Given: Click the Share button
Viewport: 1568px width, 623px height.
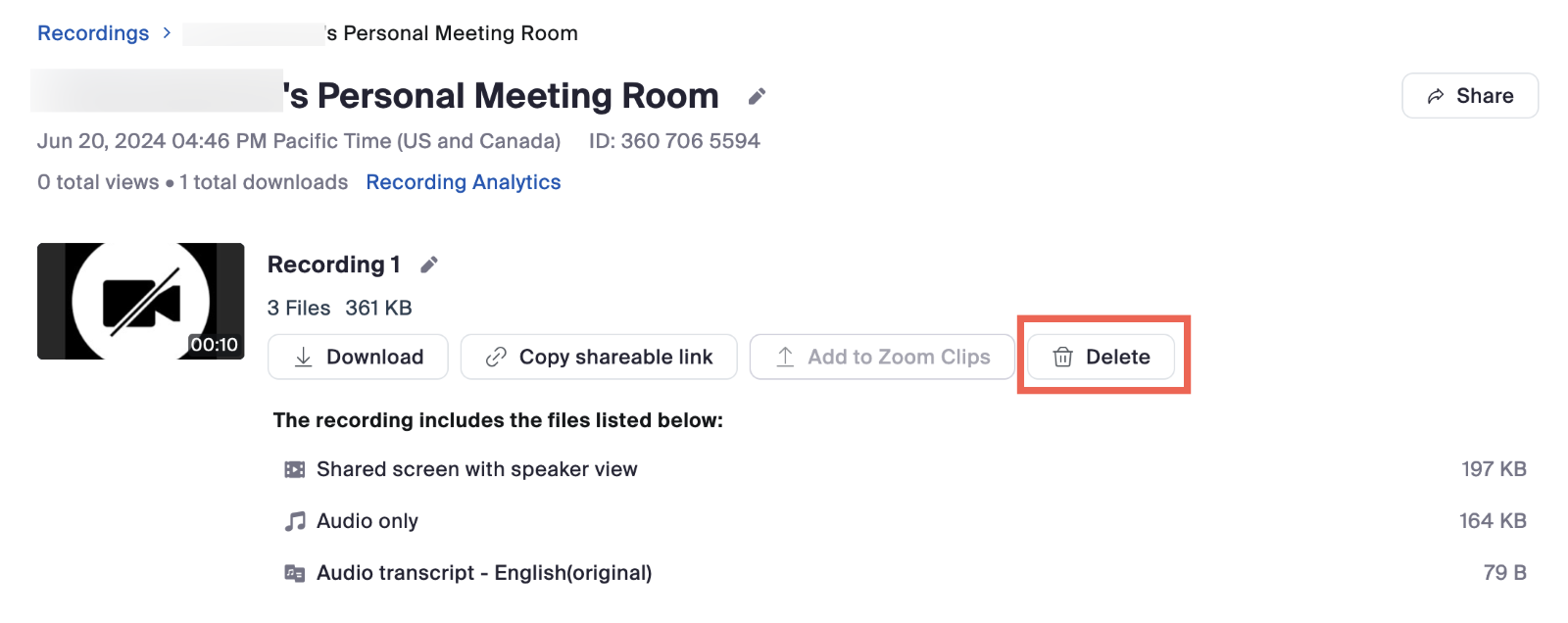Looking at the screenshot, I should tap(1469, 95).
